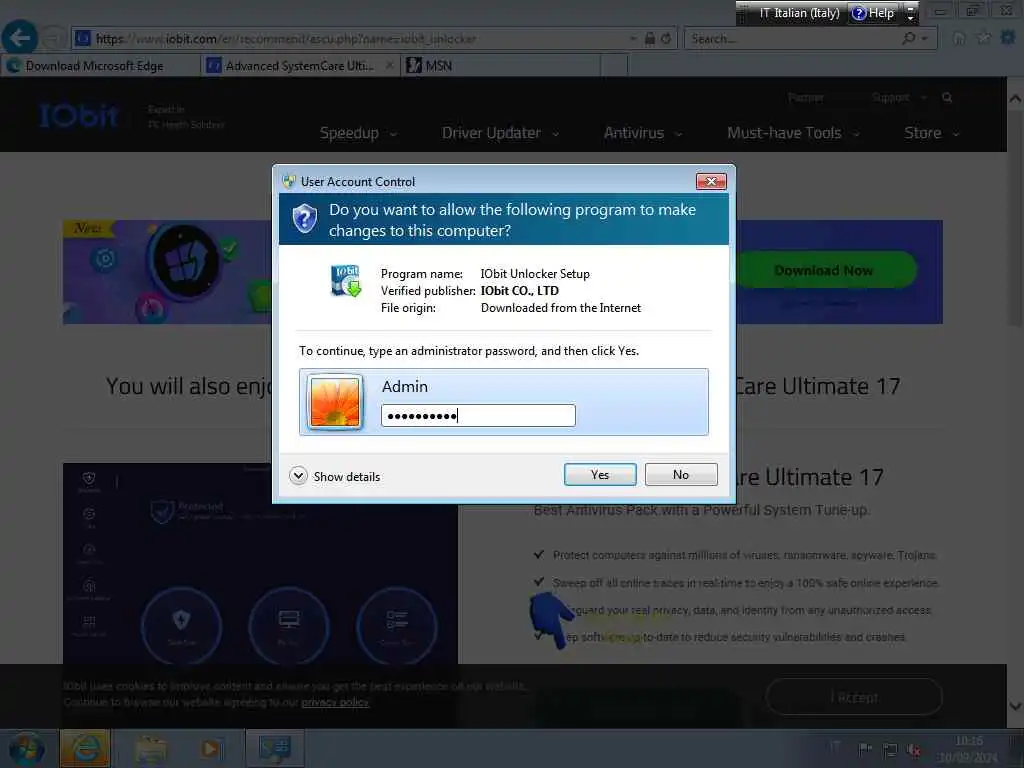
Task: Click the IObit logo on the webpage
Action: point(78,116)
